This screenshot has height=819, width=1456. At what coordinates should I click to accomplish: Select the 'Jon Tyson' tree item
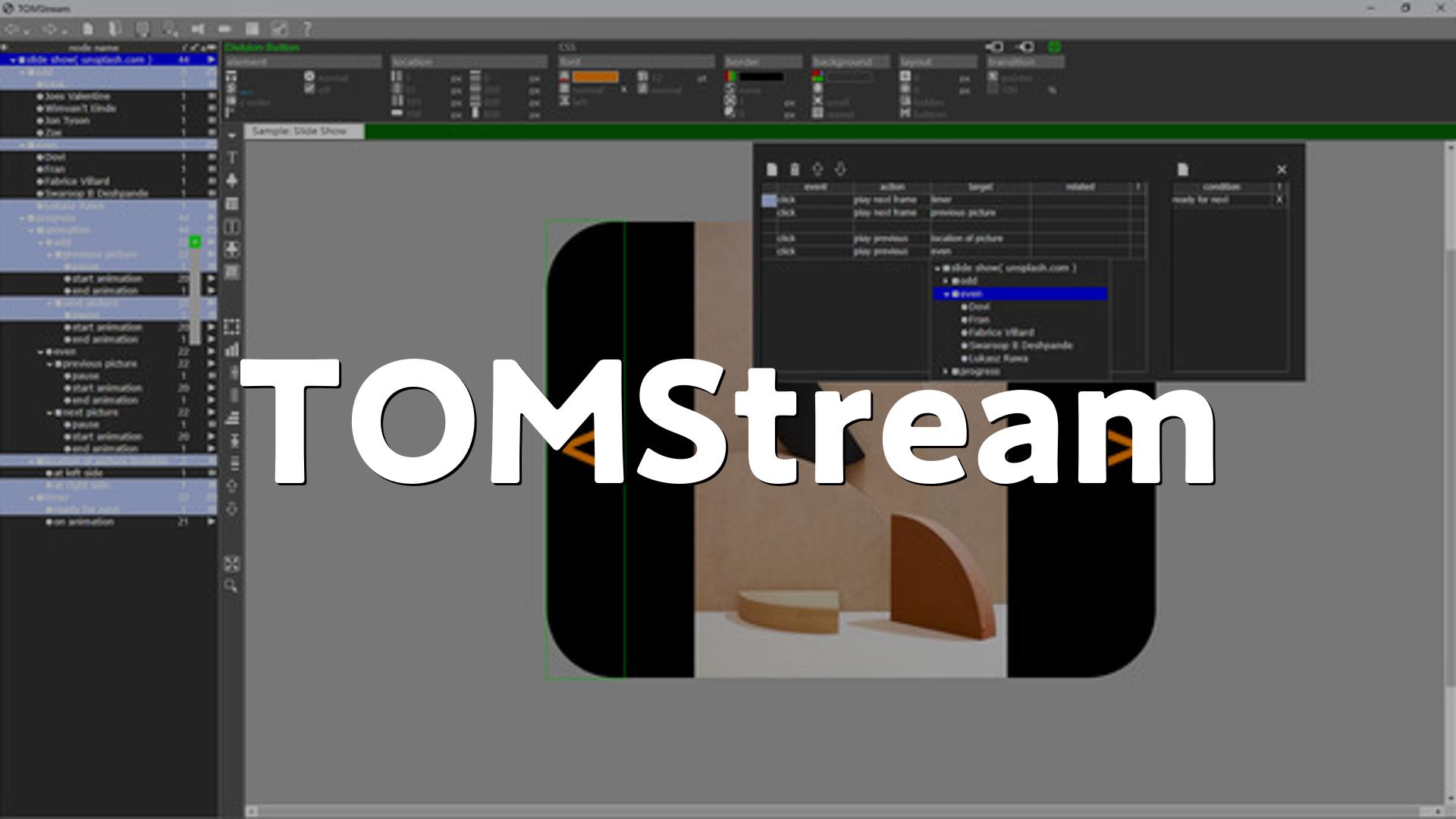coord(67,121)
